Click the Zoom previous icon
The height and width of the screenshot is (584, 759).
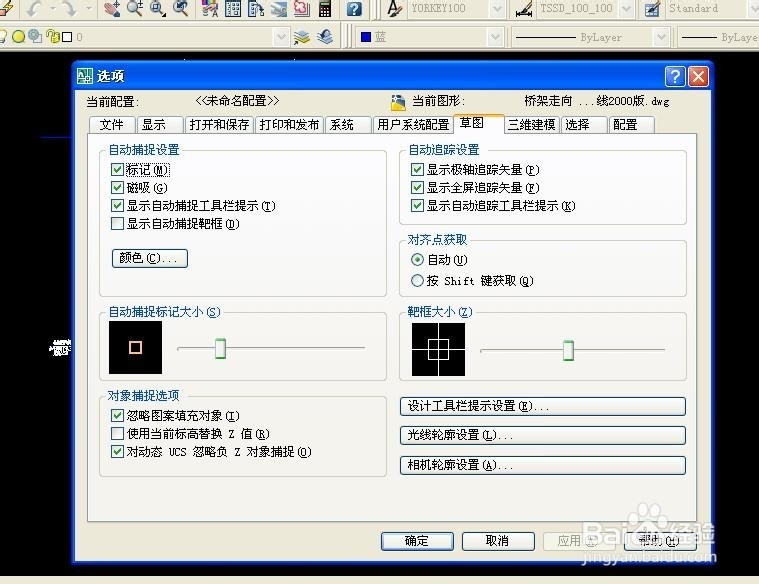pyautogui.click(x=181, y=8)
